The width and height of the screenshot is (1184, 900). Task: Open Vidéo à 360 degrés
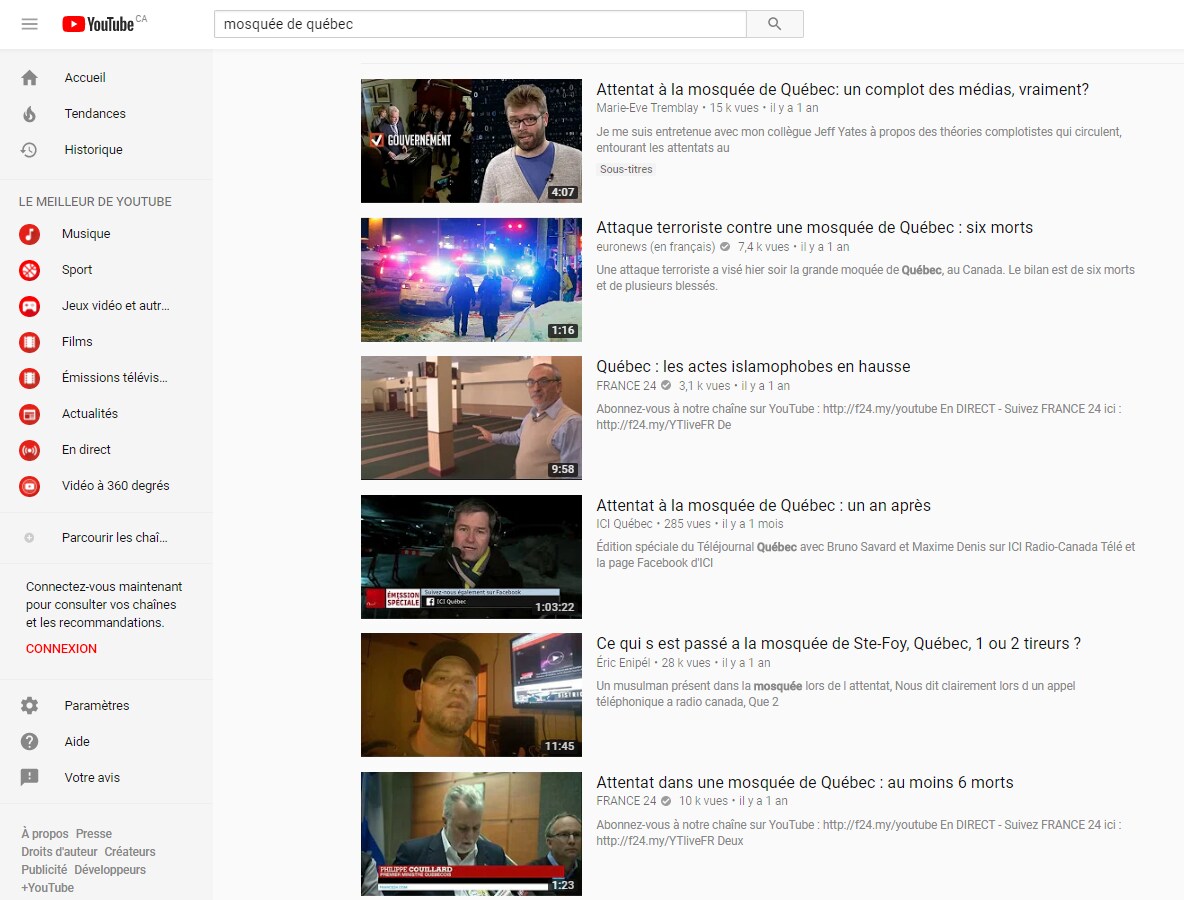click(x=115, y=486)
